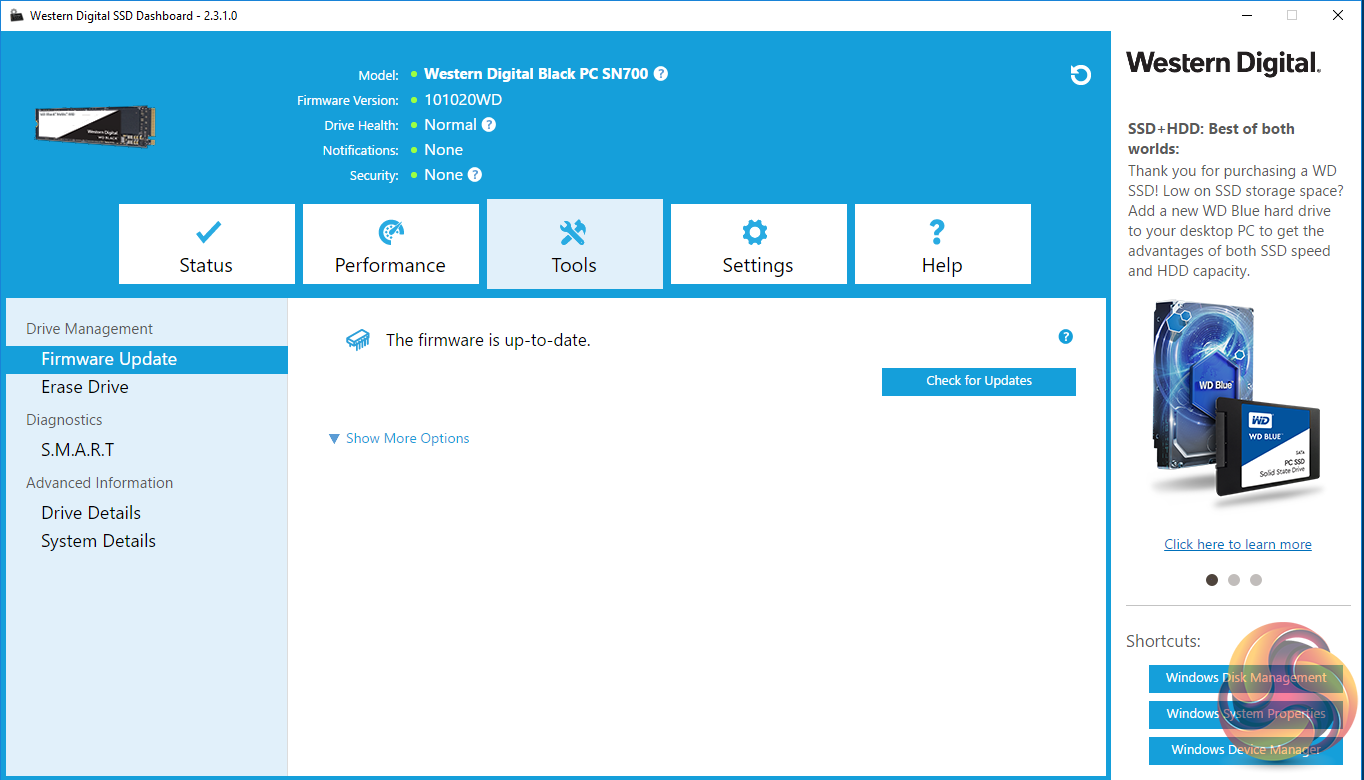Click the SSD drive image in header
The width and height of the screenshot is (1364, 780).
[x=96, y=125]
